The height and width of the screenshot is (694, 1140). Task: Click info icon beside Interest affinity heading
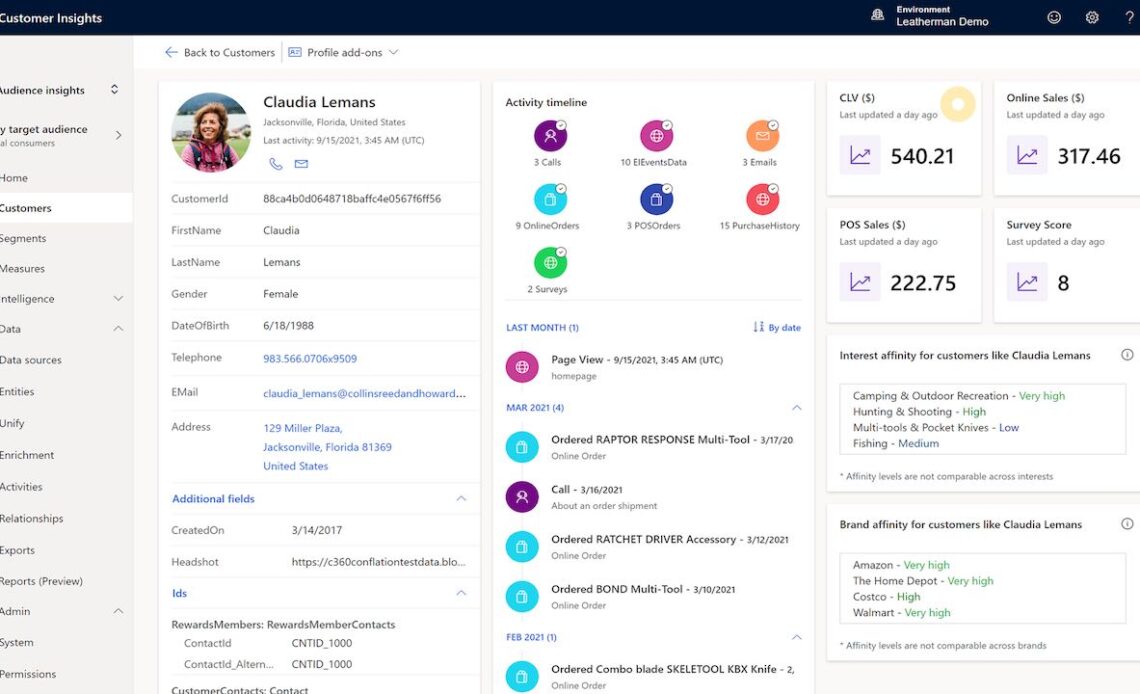point(1127,355)
